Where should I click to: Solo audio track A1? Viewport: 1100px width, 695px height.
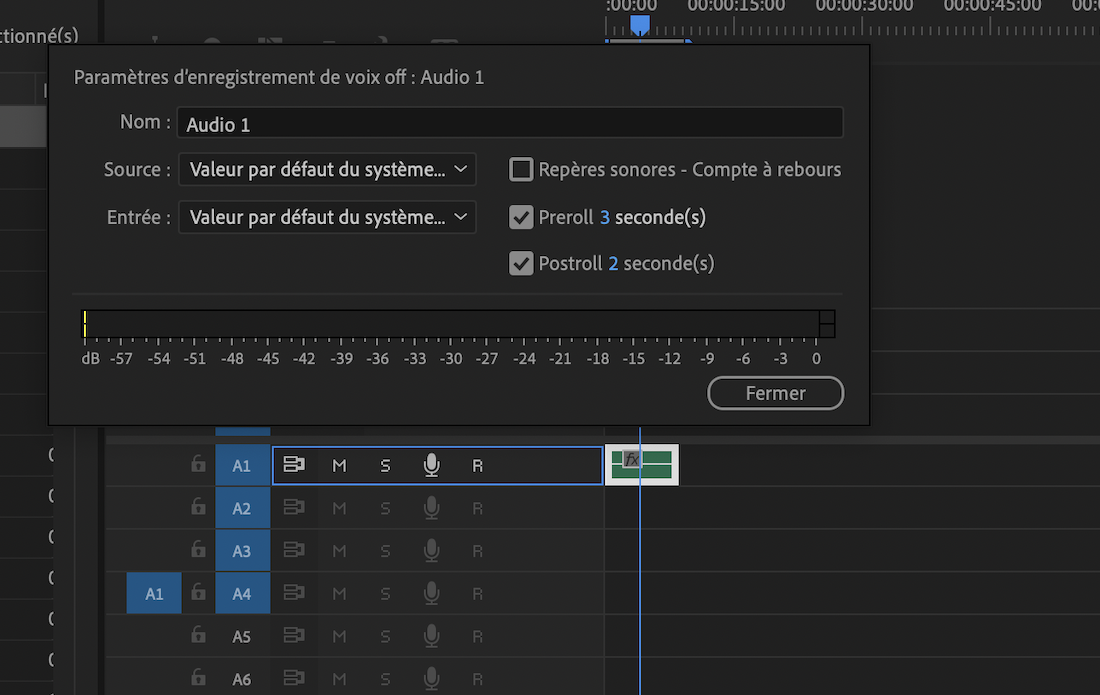point(385,466)
